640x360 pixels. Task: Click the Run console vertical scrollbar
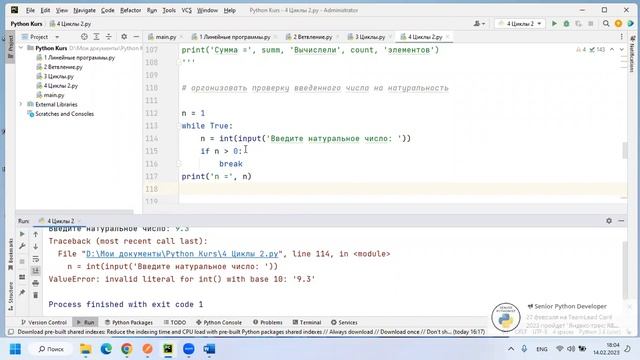[625, 269]
